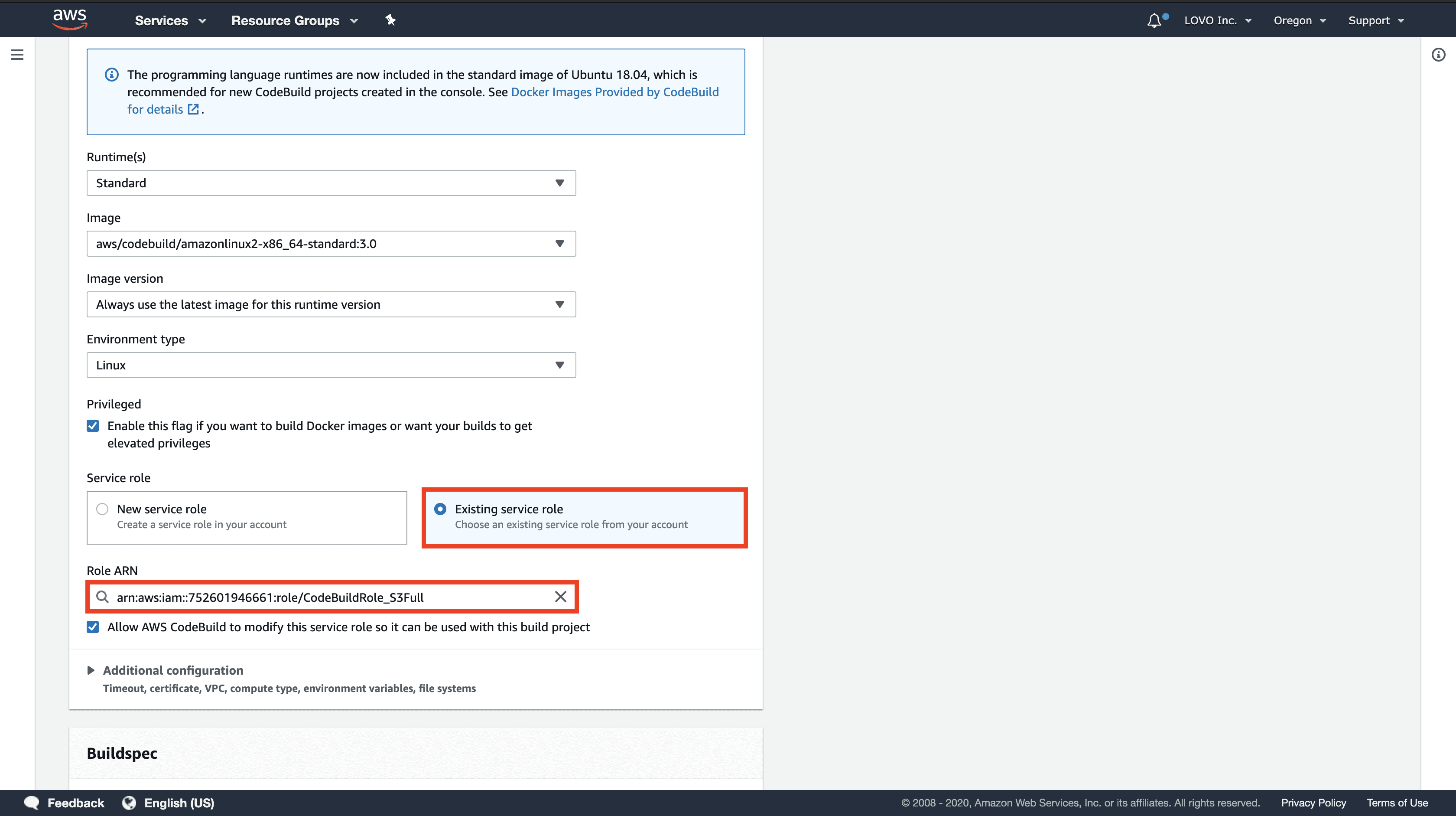
Task: Open the notifications bell icon
Action: point(1155,20)
